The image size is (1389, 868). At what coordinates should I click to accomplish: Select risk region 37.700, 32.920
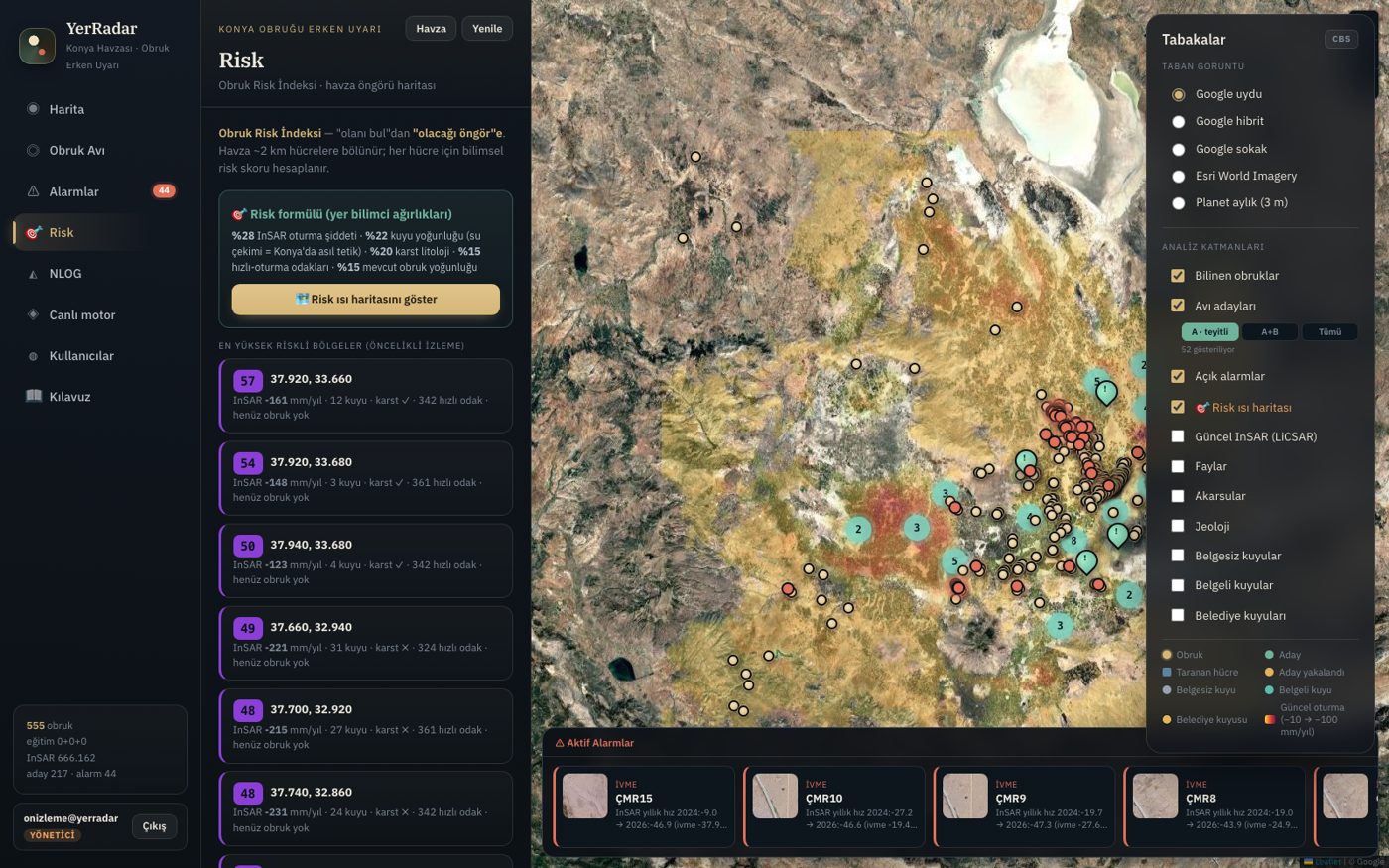366,726
